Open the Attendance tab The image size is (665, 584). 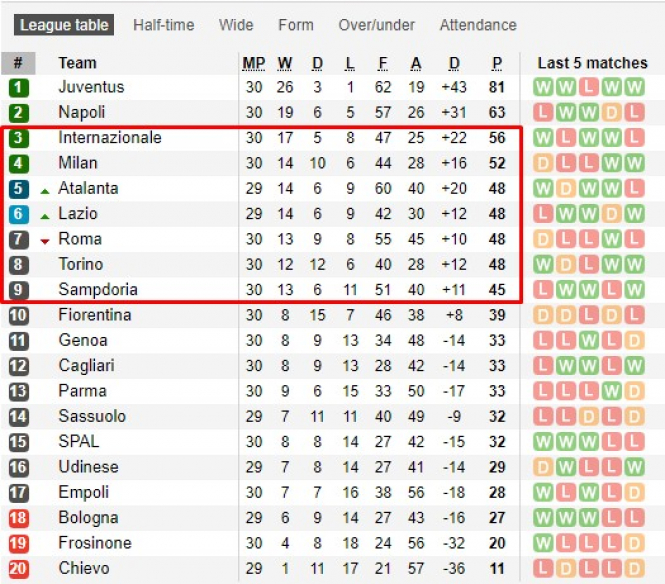pyautogui.click(x=478, y=25)
